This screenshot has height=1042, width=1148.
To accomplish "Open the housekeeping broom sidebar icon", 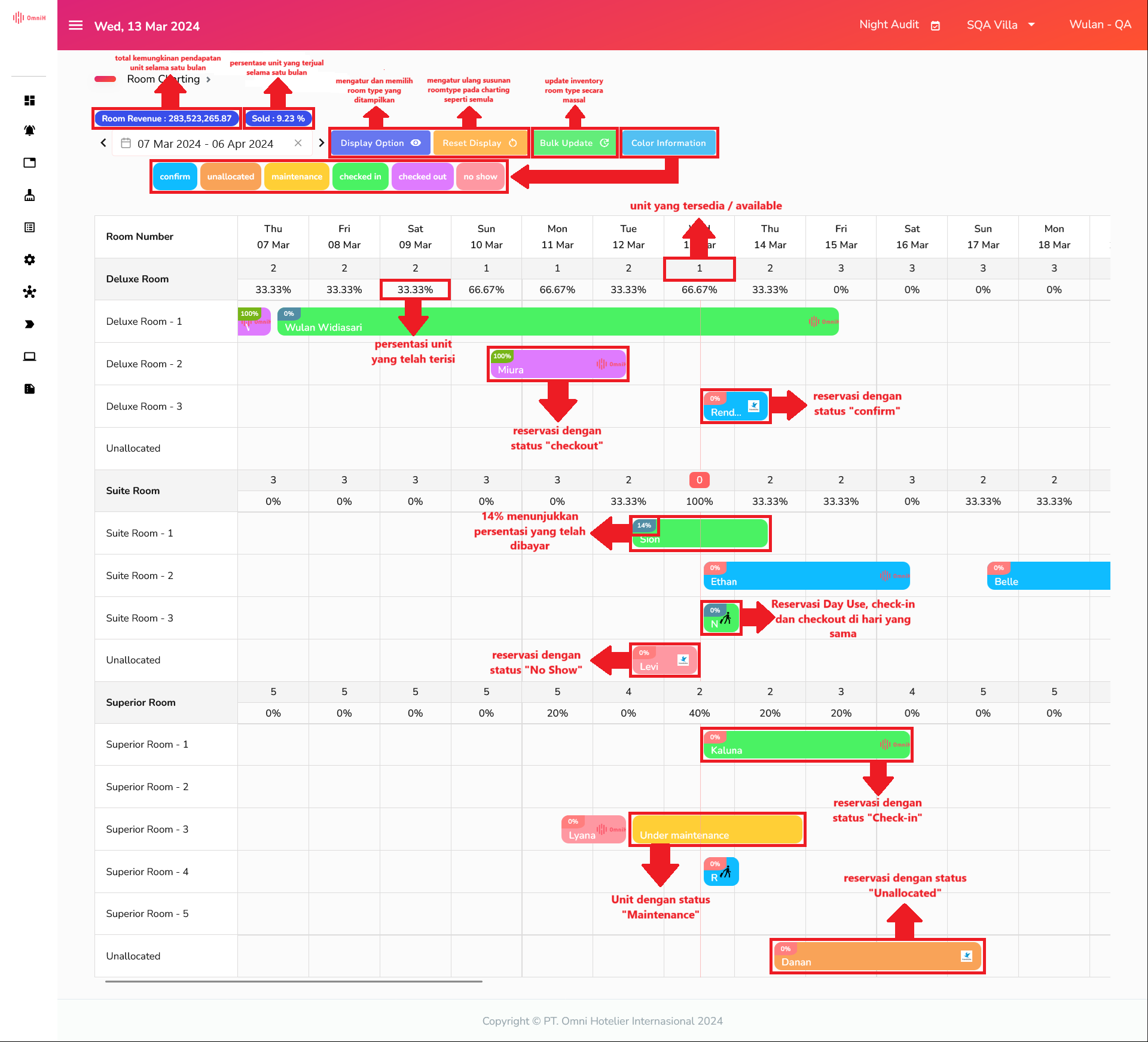I will pos(29,195).
